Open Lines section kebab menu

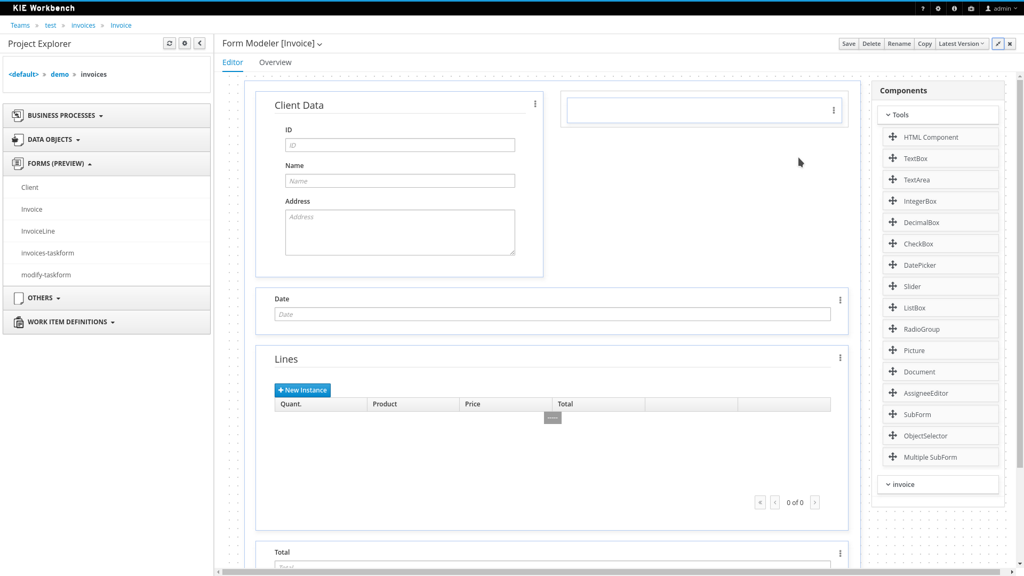(x=840, y=358)
